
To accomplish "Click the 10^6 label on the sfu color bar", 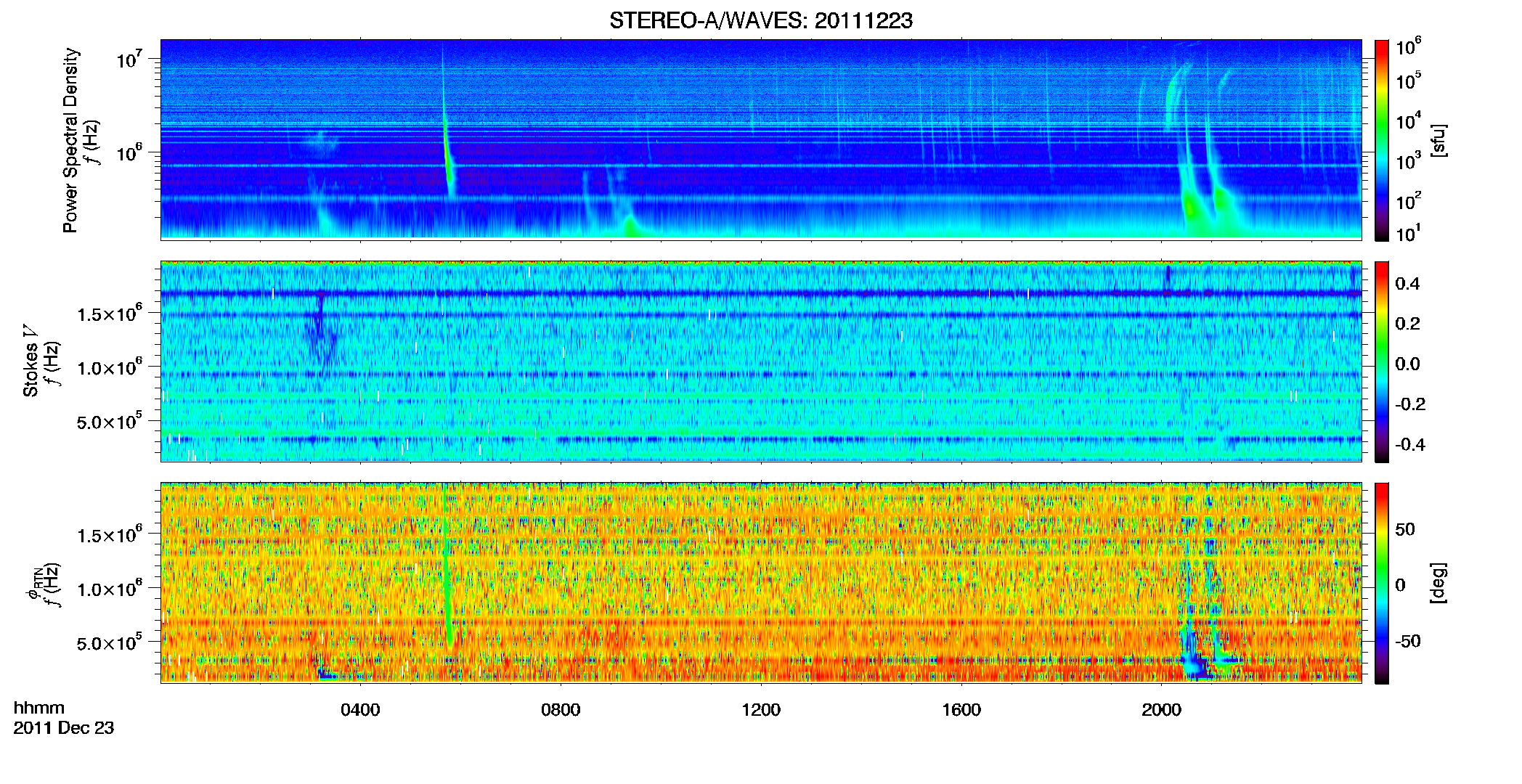I will pyautogui.click(x=1409, y=46).
